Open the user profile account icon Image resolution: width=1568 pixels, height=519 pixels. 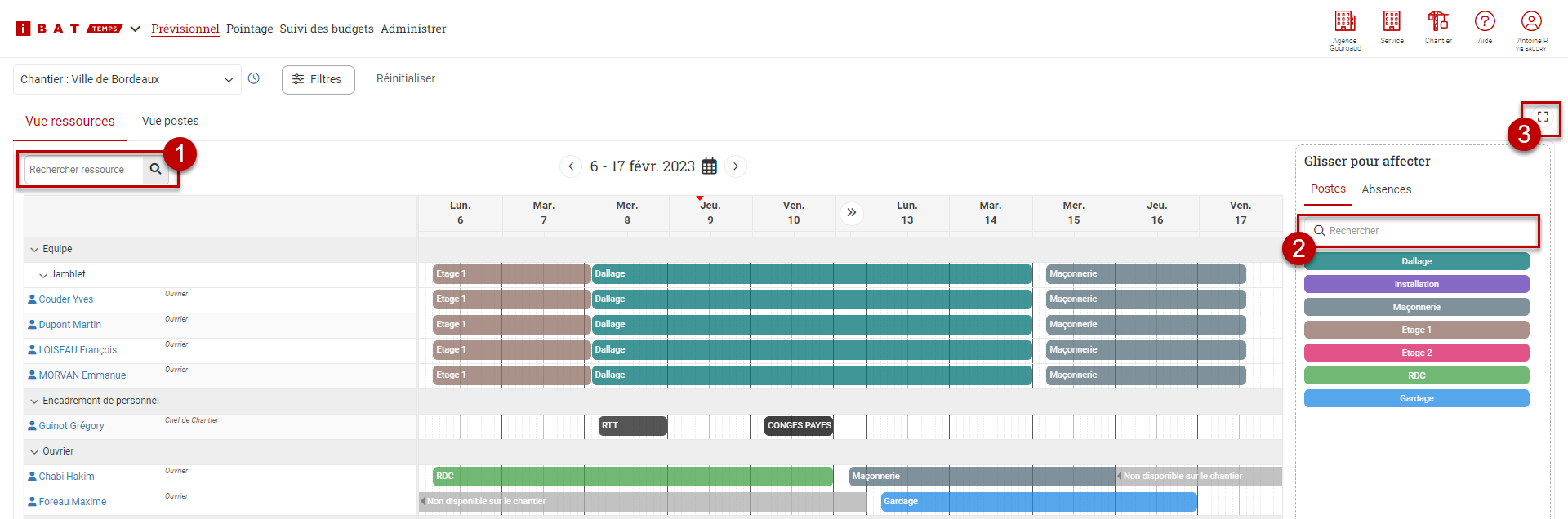(1531, 22)
